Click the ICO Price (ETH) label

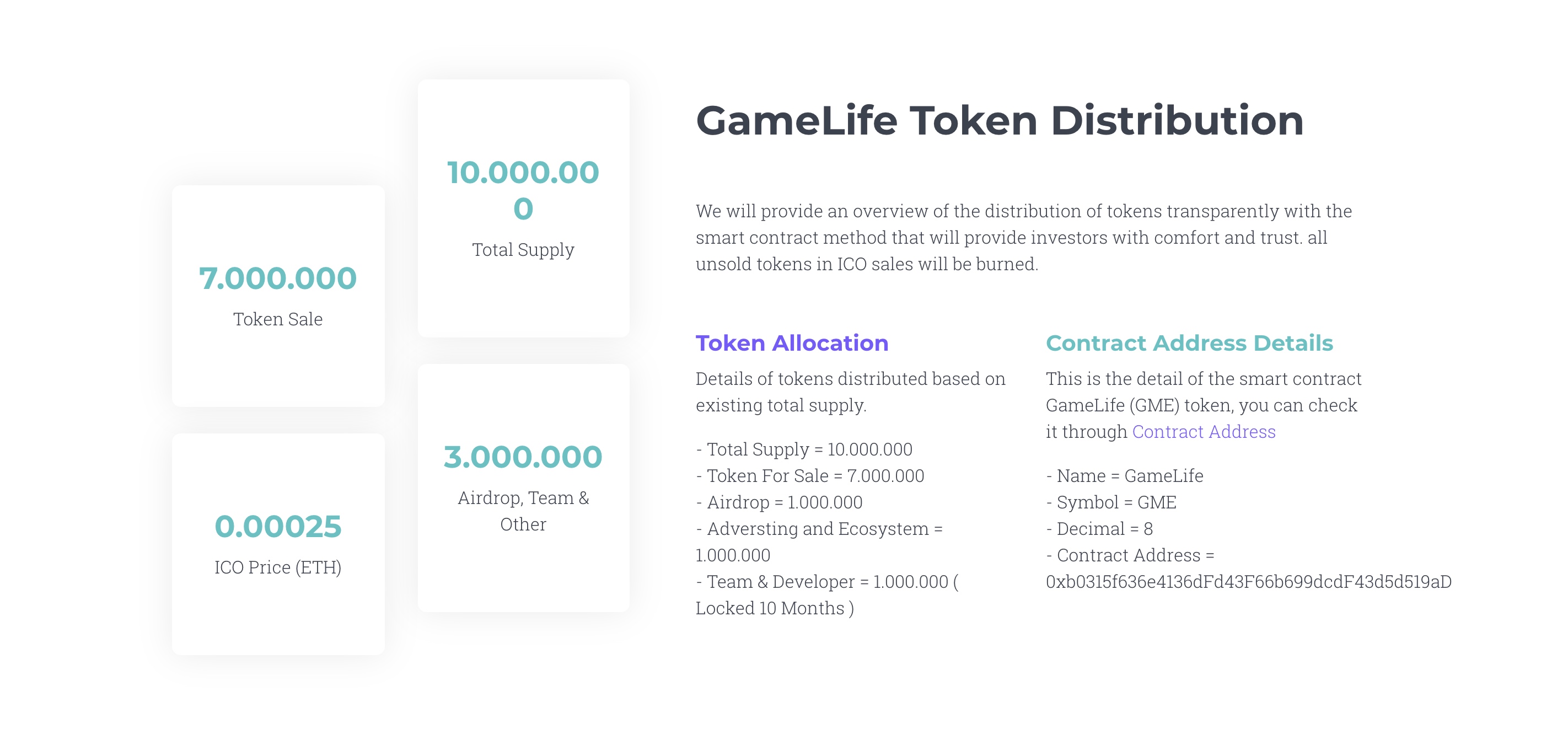coord(278,567)
